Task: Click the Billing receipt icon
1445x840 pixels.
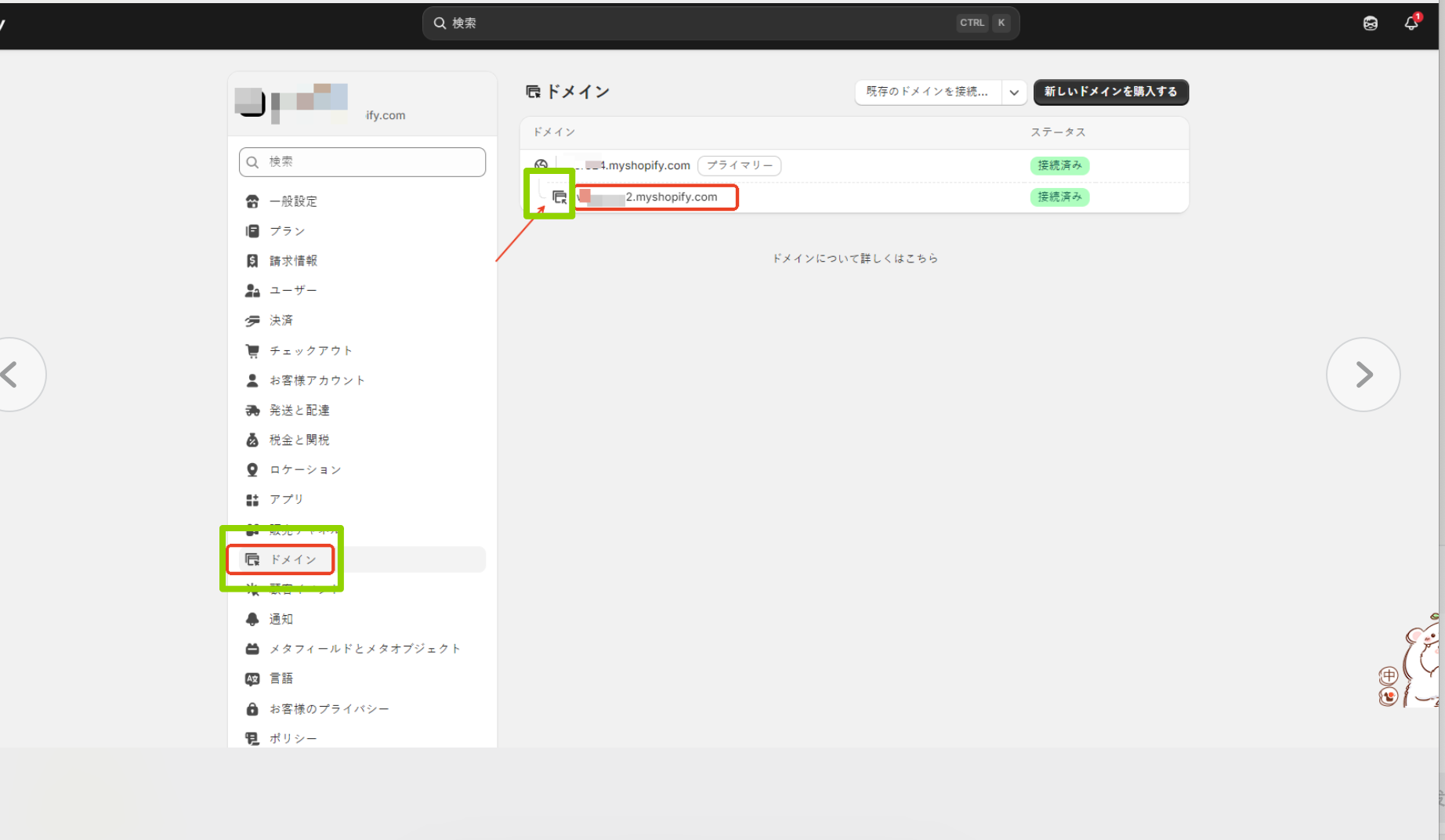Action: 252,261
